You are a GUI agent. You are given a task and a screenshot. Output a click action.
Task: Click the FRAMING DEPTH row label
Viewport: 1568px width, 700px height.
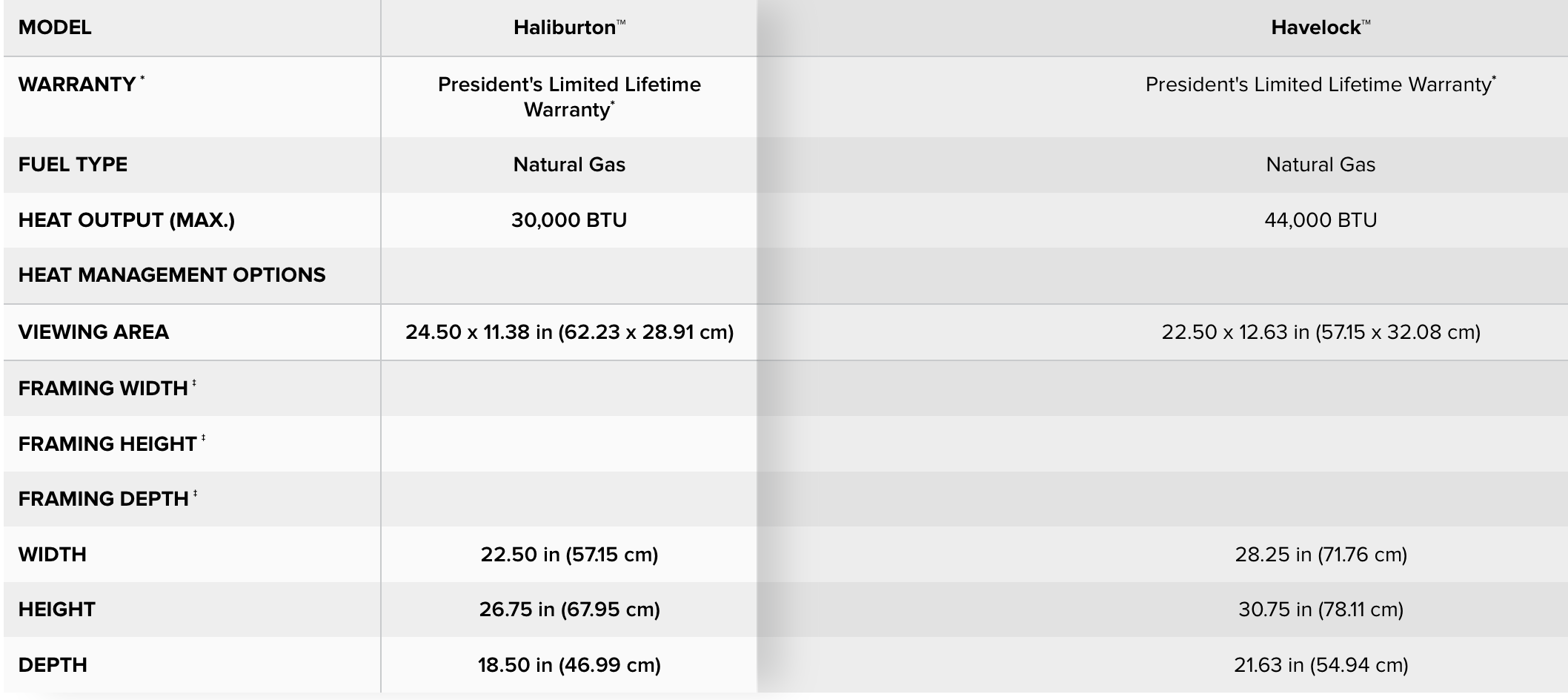point(104,499)
